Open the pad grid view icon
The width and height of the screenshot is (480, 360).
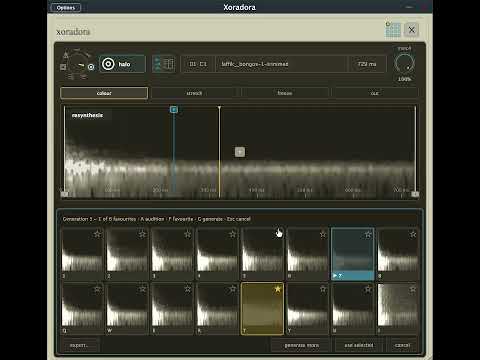click(393, 29)
